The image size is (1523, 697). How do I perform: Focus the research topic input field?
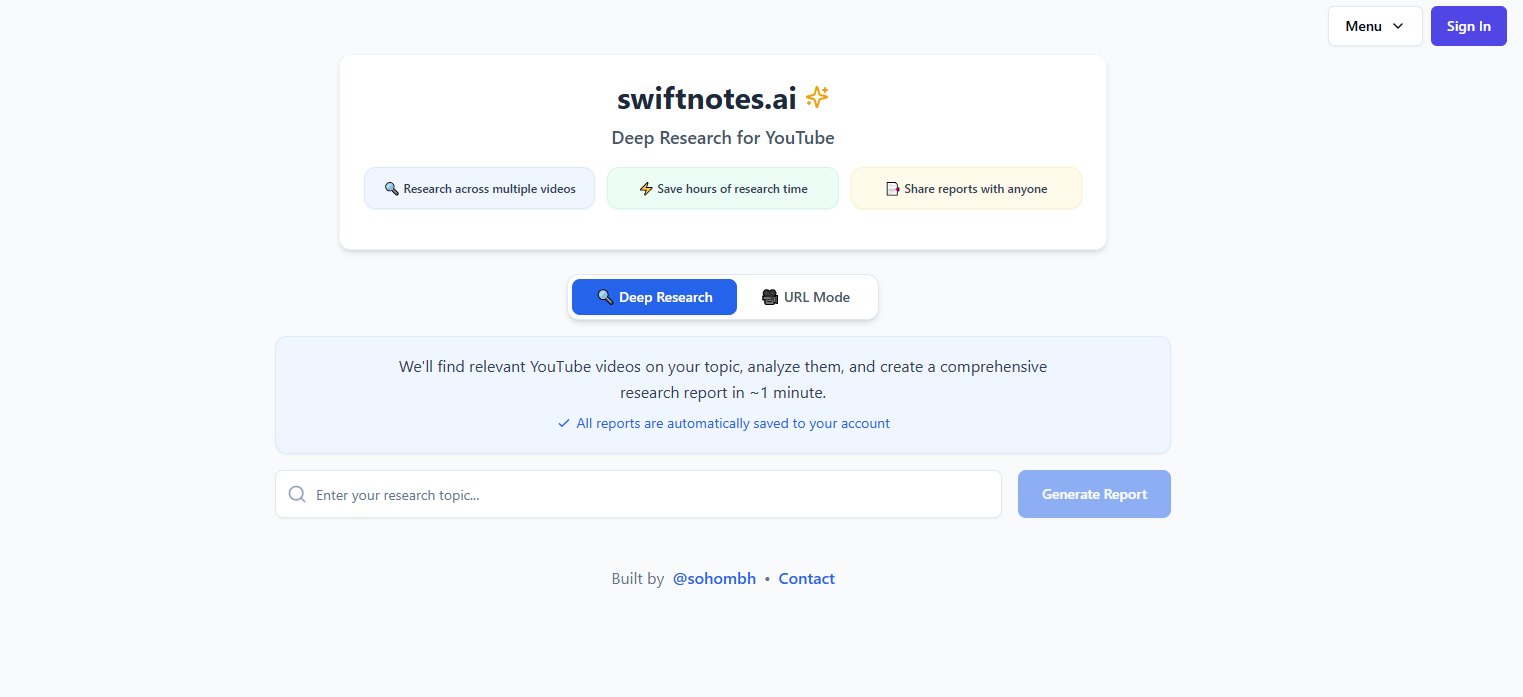[650, 494]
